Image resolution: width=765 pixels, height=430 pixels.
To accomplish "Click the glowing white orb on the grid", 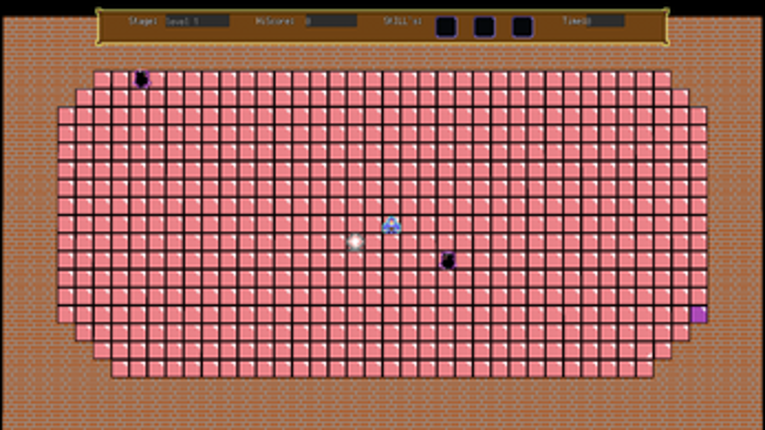I will (355, 242).
